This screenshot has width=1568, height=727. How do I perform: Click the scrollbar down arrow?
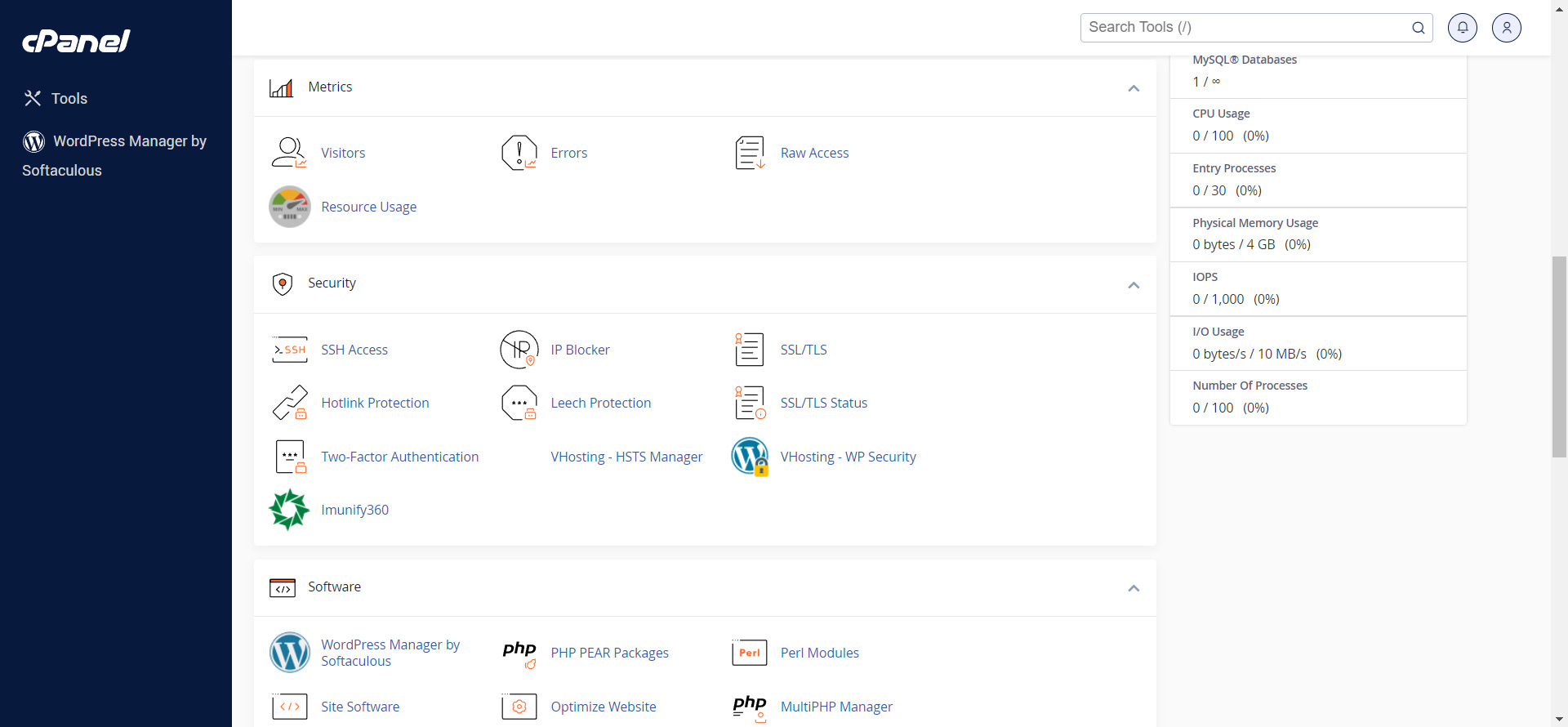coord(1559,719)
